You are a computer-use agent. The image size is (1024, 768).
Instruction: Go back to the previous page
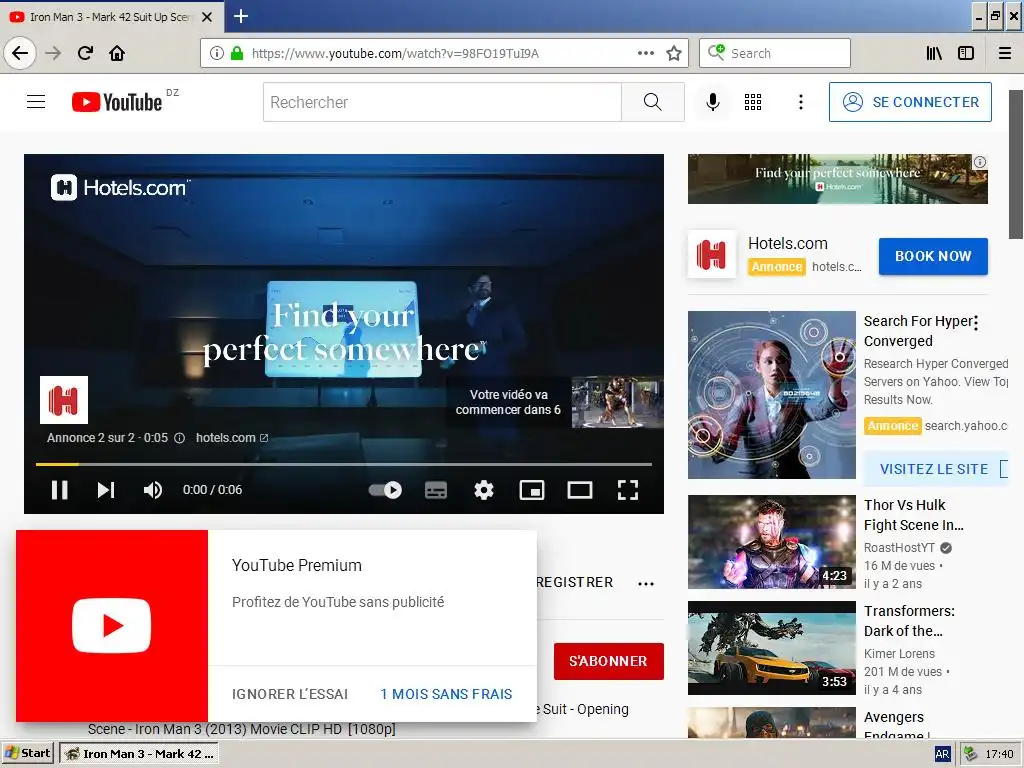[20, 53]
